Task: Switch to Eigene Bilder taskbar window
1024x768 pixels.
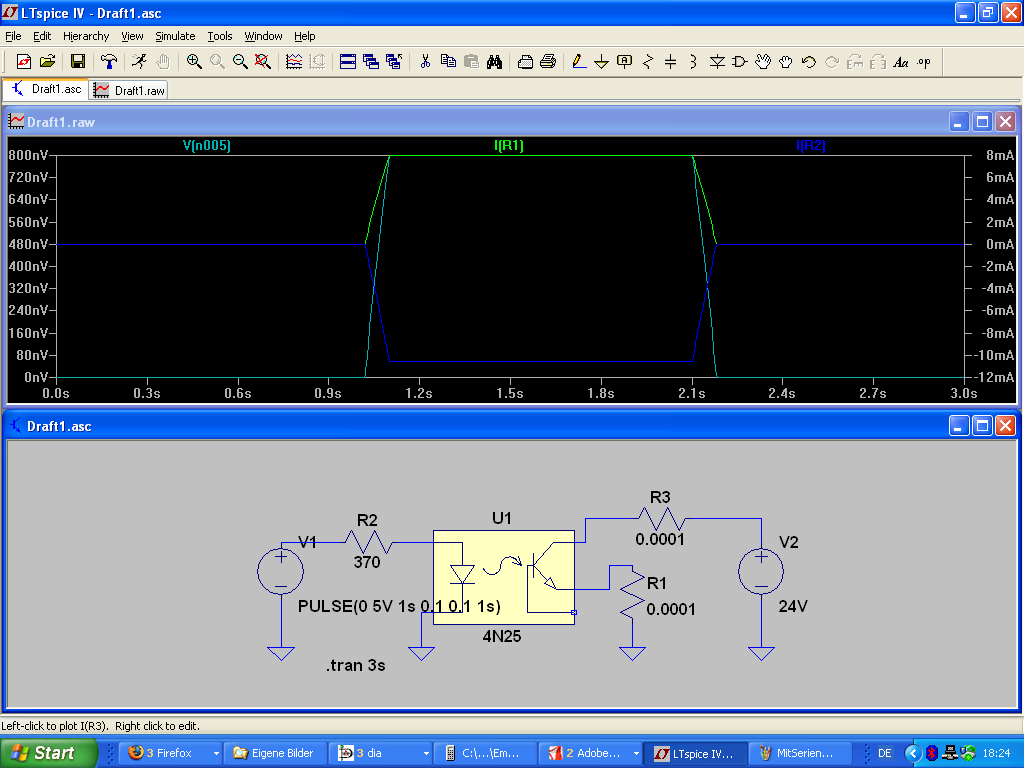Action: [274, 754]
